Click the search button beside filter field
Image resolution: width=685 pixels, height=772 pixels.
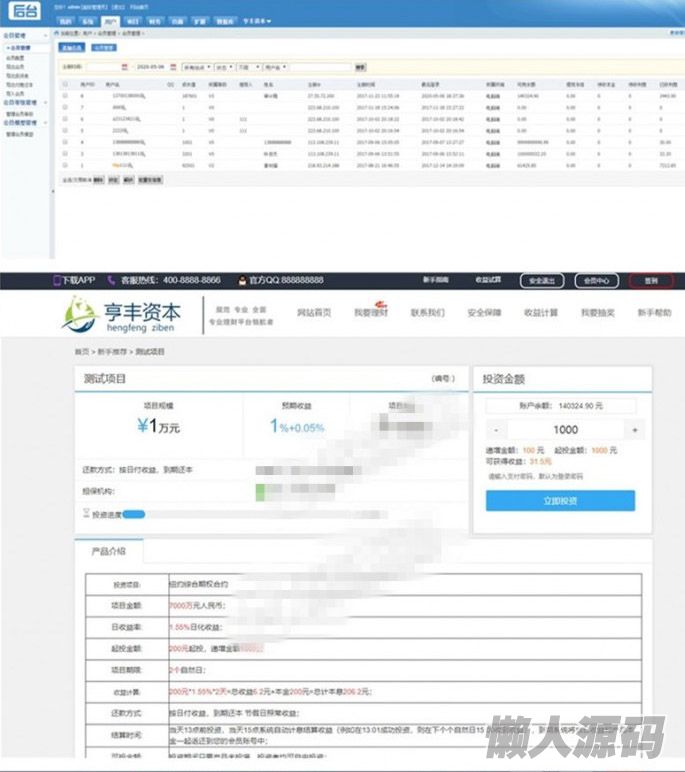[x=360, y=67]
